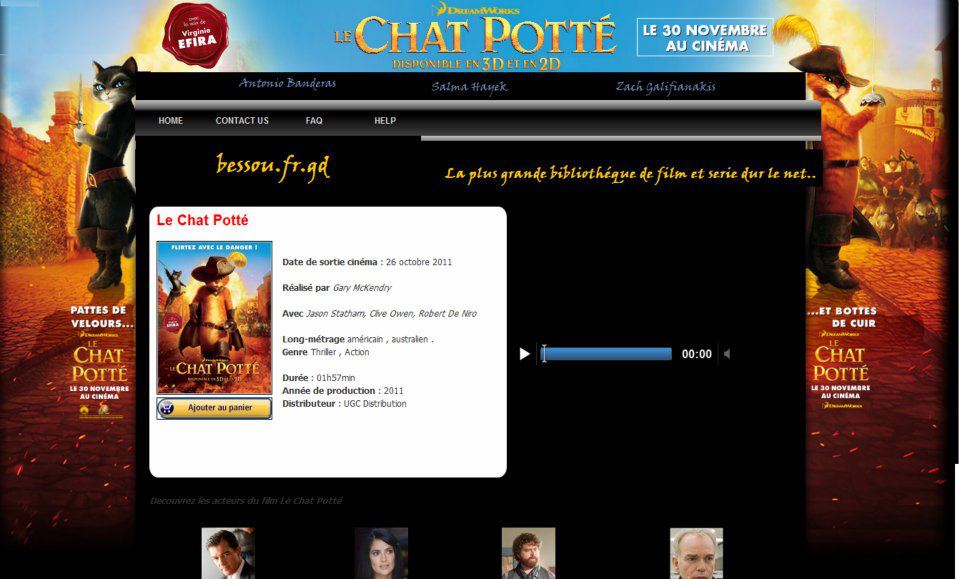
Task: Click the first actor photo, man in suit
Action: coord(228,553)
